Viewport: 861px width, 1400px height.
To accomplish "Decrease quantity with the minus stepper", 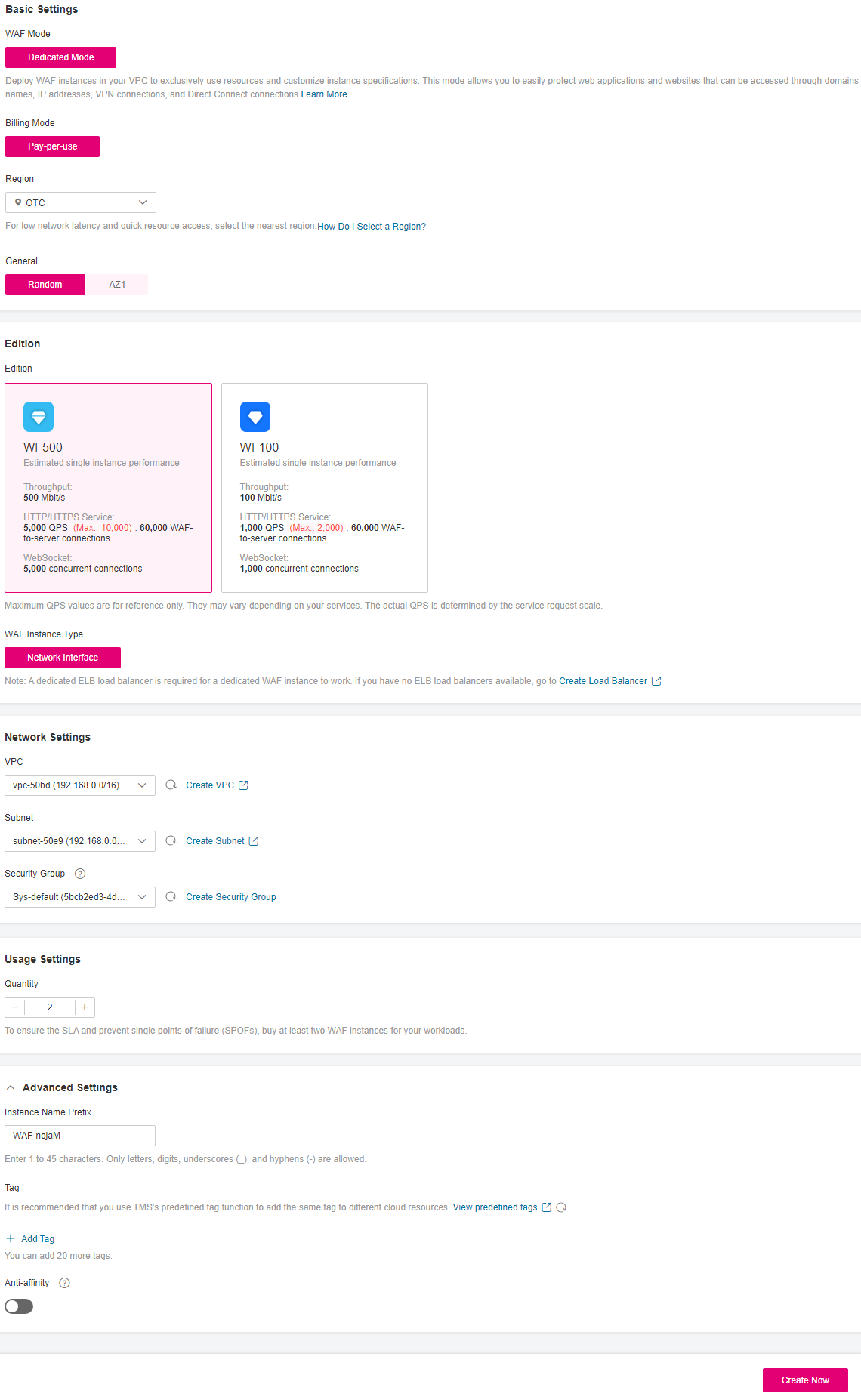I will click(15, 1007).
